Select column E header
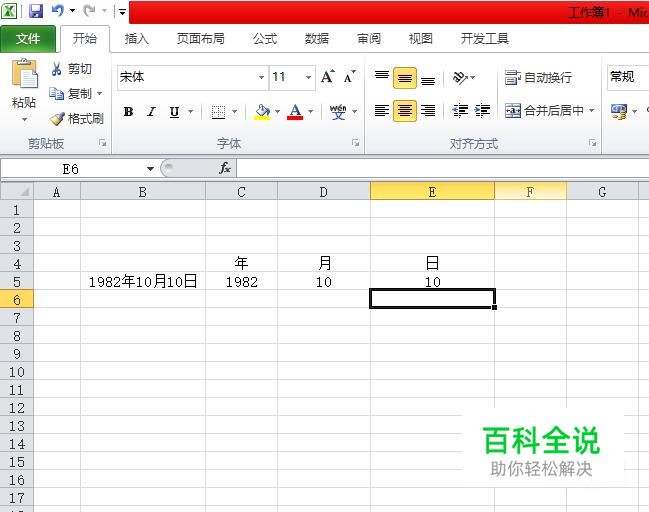This screenshot has height=512, width=649. pyautogui.click(x=432, y=192)
